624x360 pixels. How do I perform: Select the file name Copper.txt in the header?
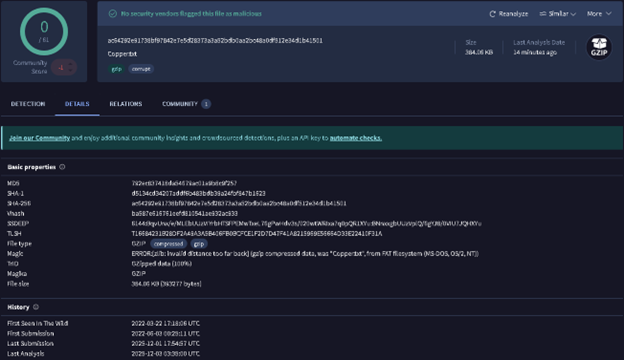[122, 54]
